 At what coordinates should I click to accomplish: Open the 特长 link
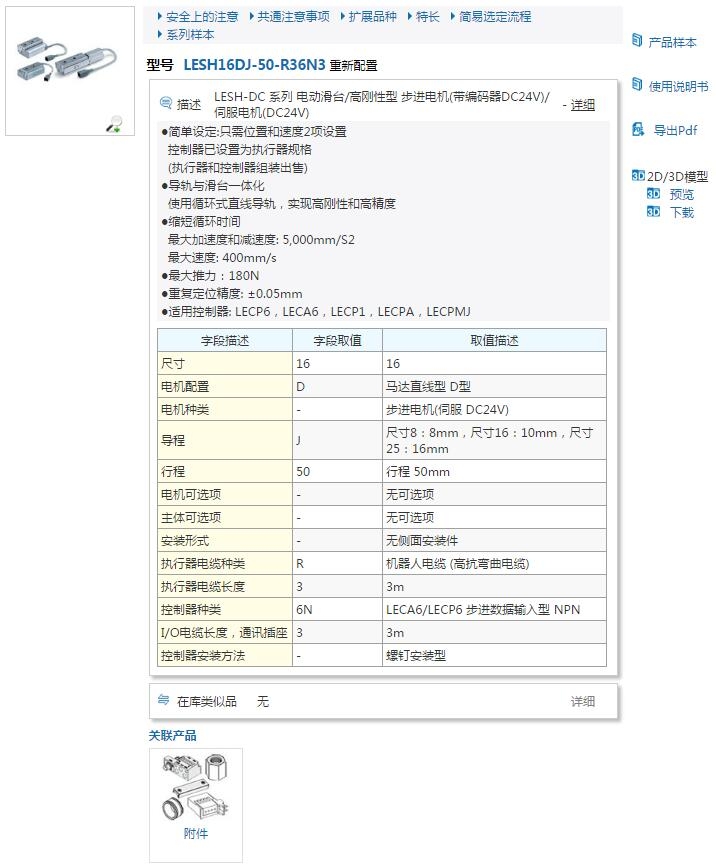[427, 17]
